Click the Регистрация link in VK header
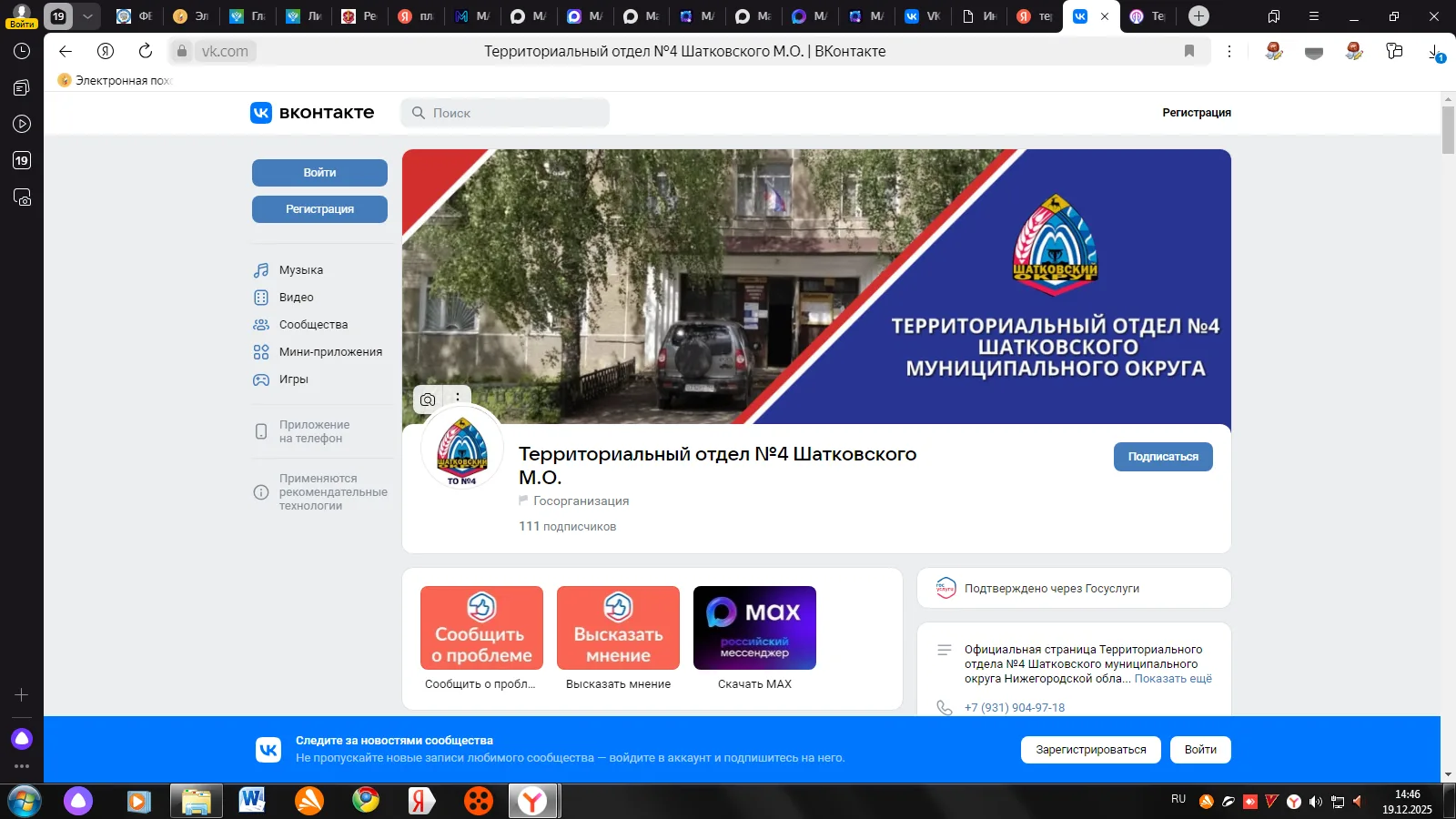1456x819 pixels. [x=1197, y=113]
